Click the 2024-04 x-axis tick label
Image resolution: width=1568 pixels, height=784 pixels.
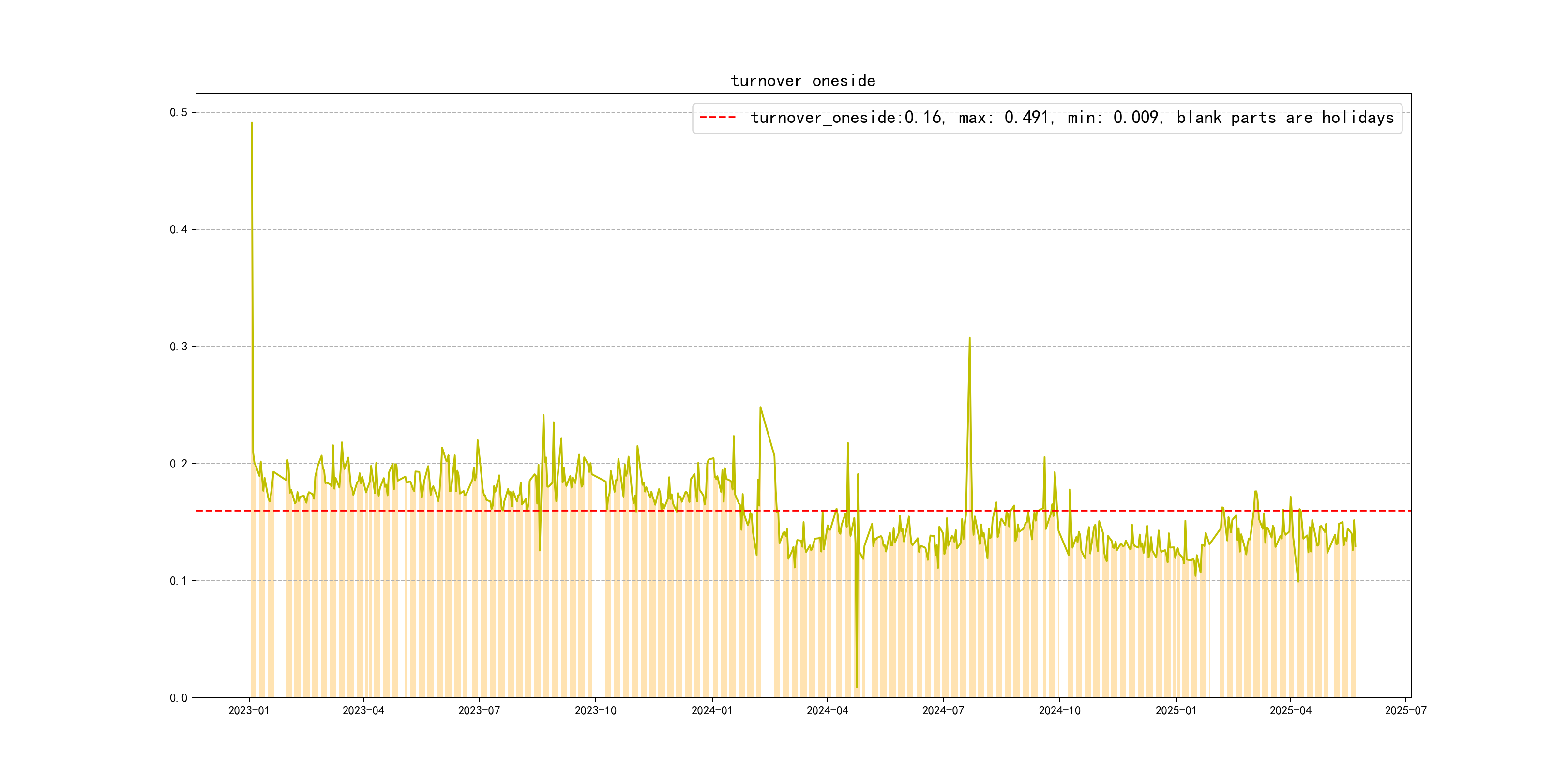[x=827, y=710]
